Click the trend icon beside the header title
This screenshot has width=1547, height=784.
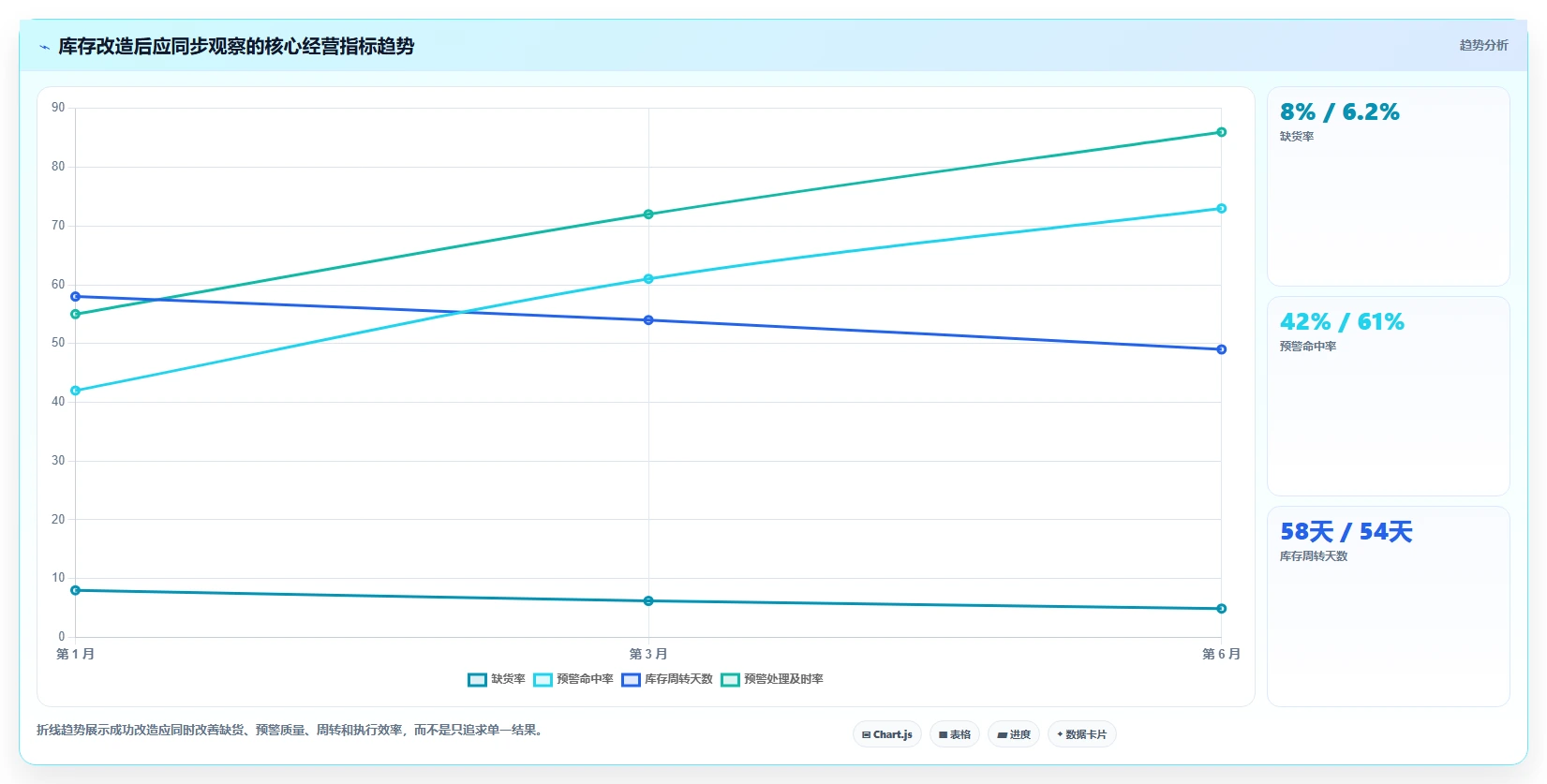click(44, 47)
